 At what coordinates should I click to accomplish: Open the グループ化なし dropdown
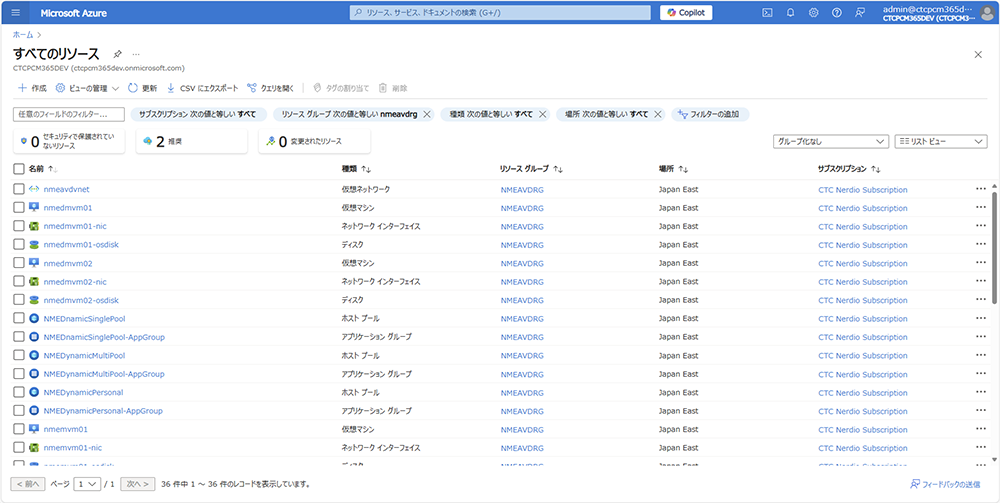pyautogui.click(x=830, y=142)
